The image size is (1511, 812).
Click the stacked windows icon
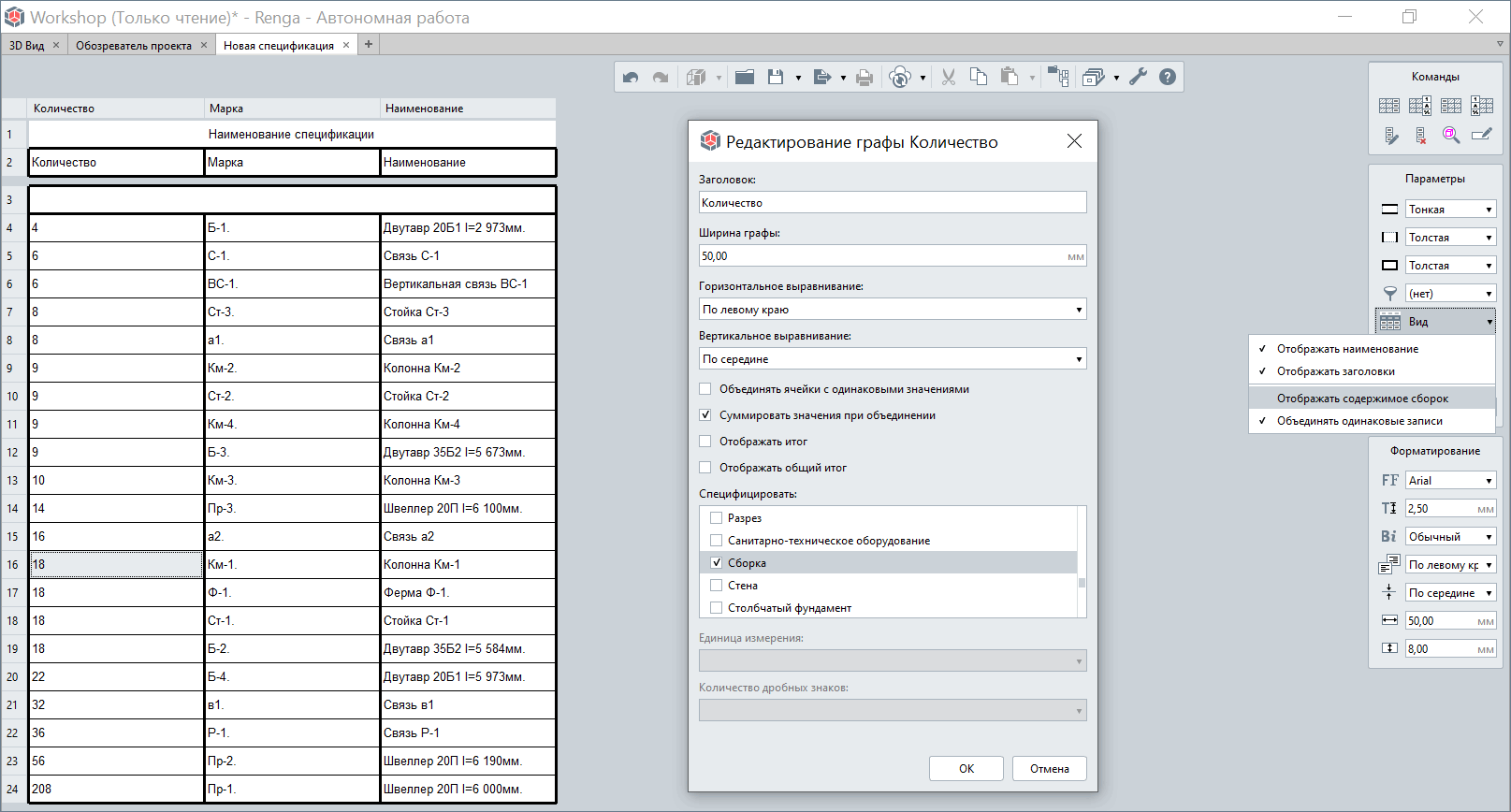pyautogui.click(x=1093, y=78)
